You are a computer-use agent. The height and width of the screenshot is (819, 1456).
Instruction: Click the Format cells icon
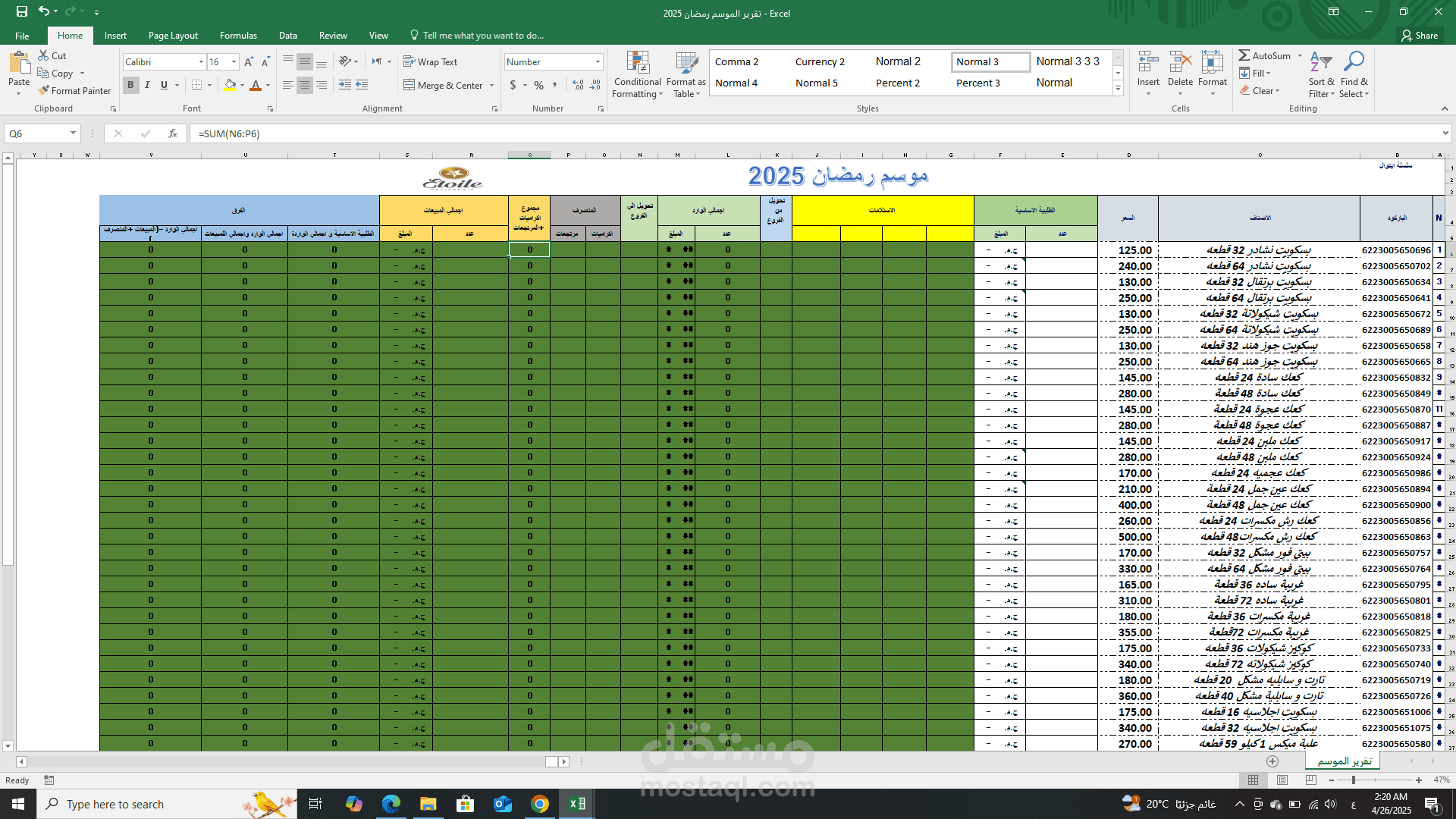click(x=1212, y=64)
